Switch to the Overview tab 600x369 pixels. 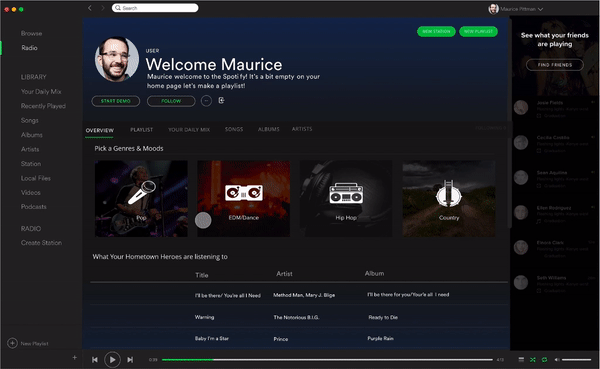pos(99,131)
